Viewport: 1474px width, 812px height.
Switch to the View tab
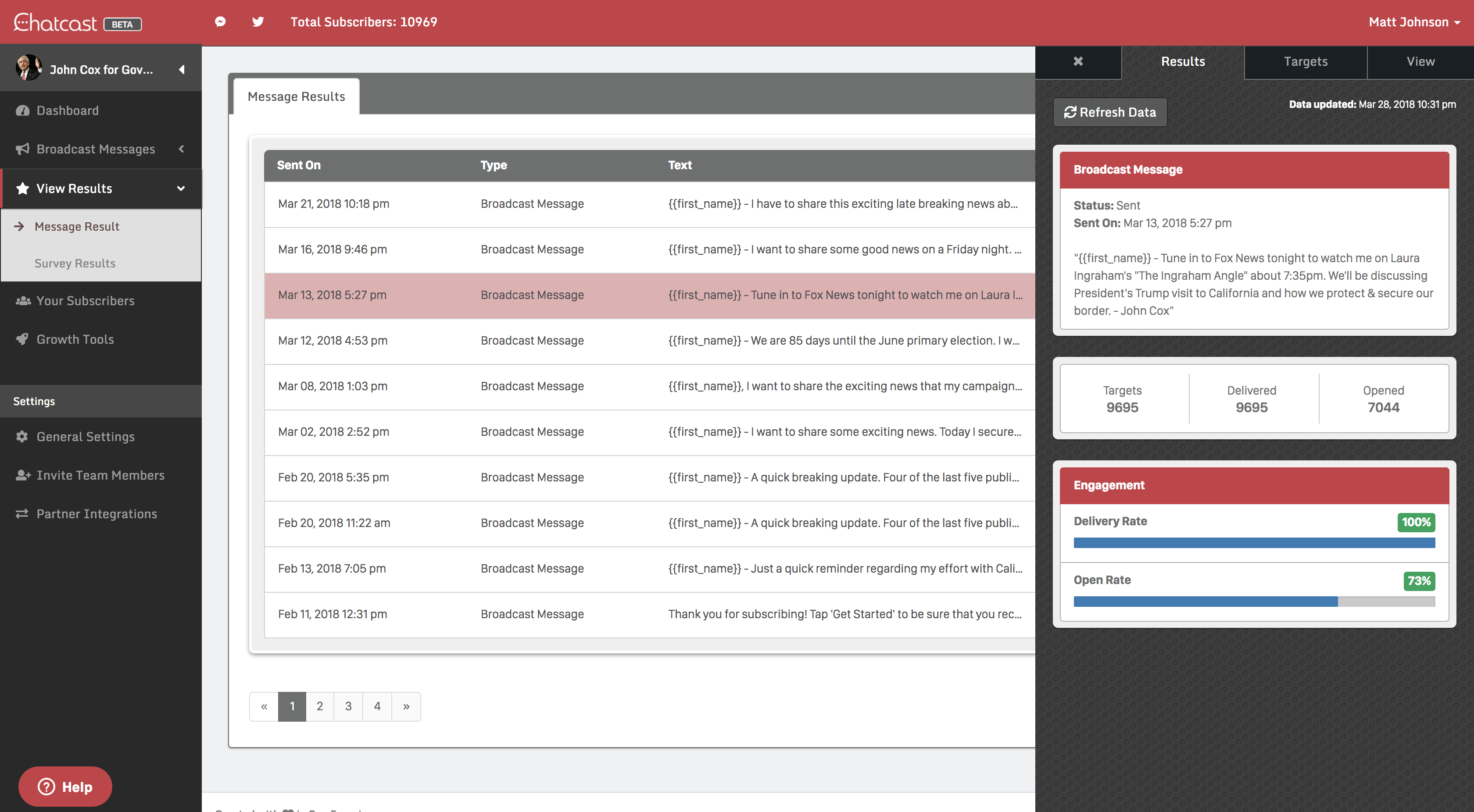pos(1420,61)
